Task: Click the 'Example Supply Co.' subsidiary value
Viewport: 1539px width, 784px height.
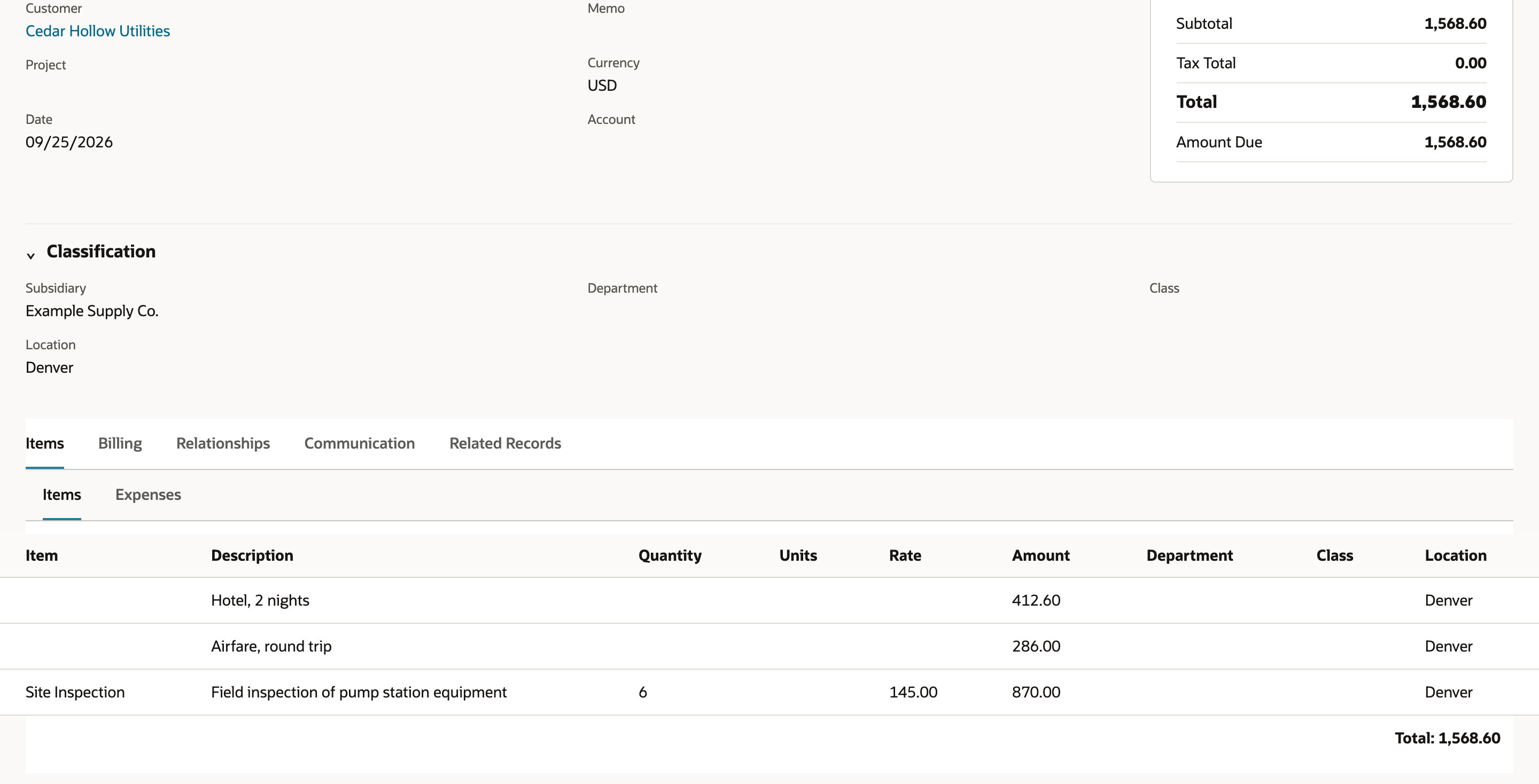Action: coord(92,311)
